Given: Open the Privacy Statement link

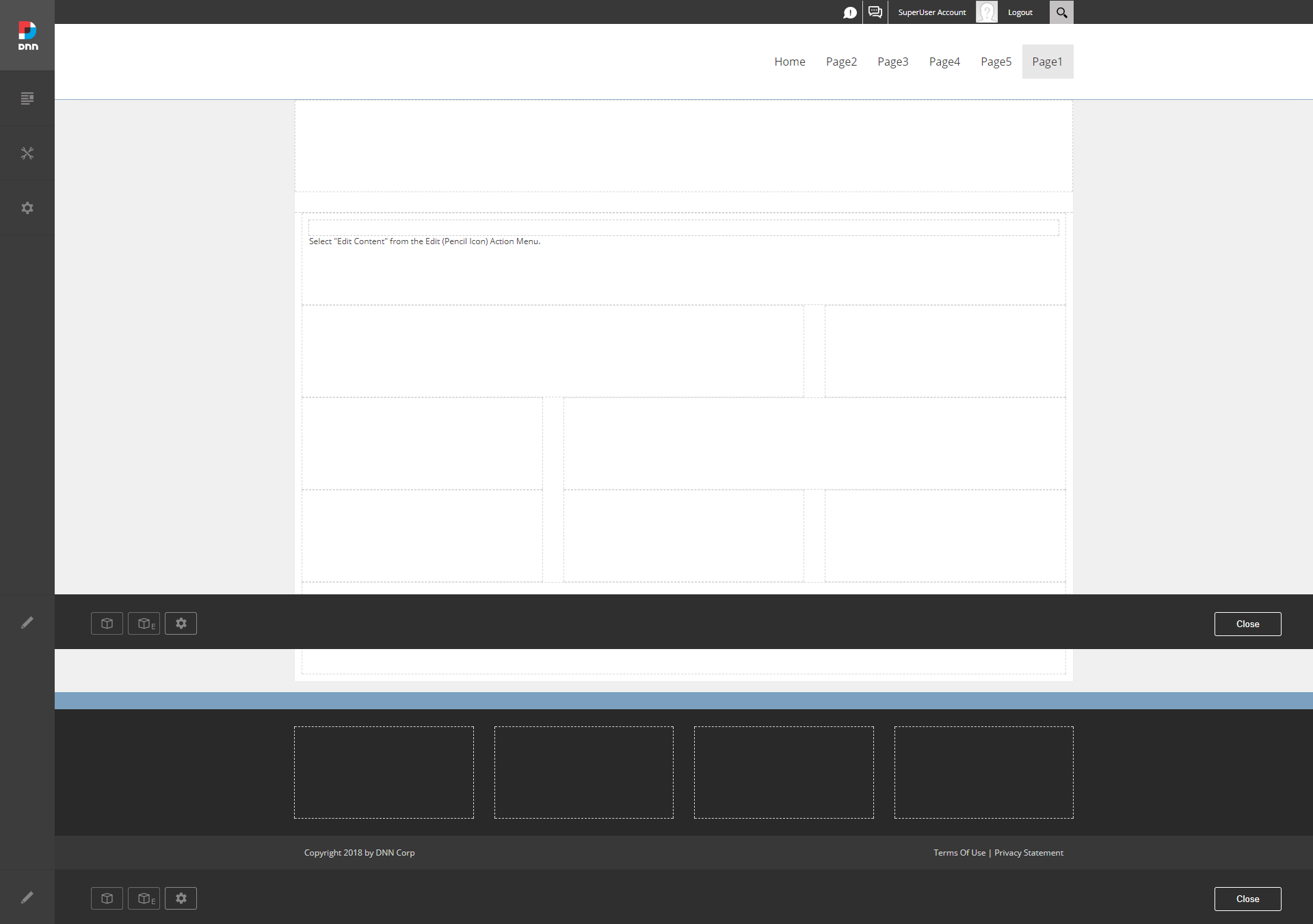Looking at the screenshot, I should tap(1029, 852).
